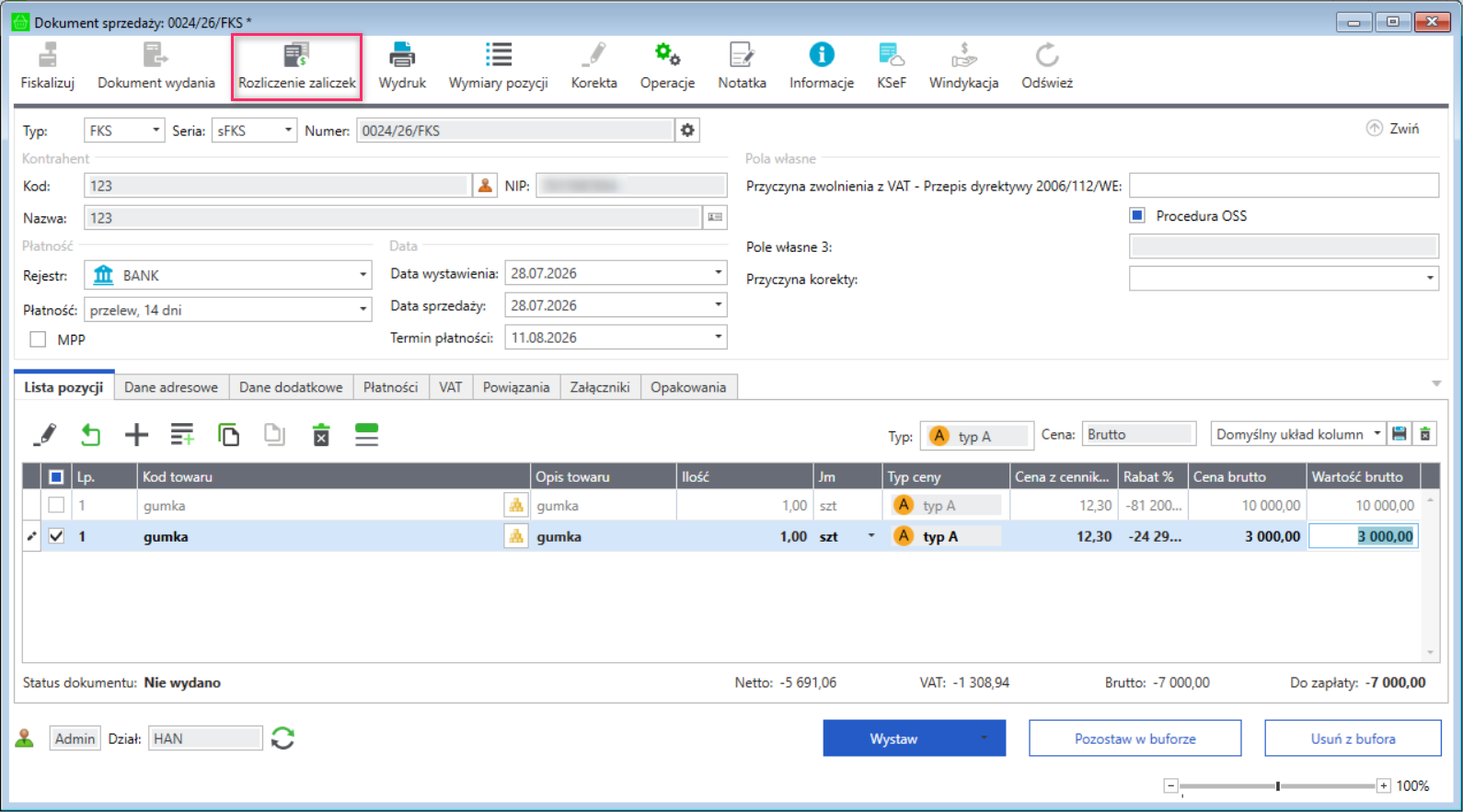Click the pencil edit-position icon
The image size is (1463, 812).
(44, 435)
